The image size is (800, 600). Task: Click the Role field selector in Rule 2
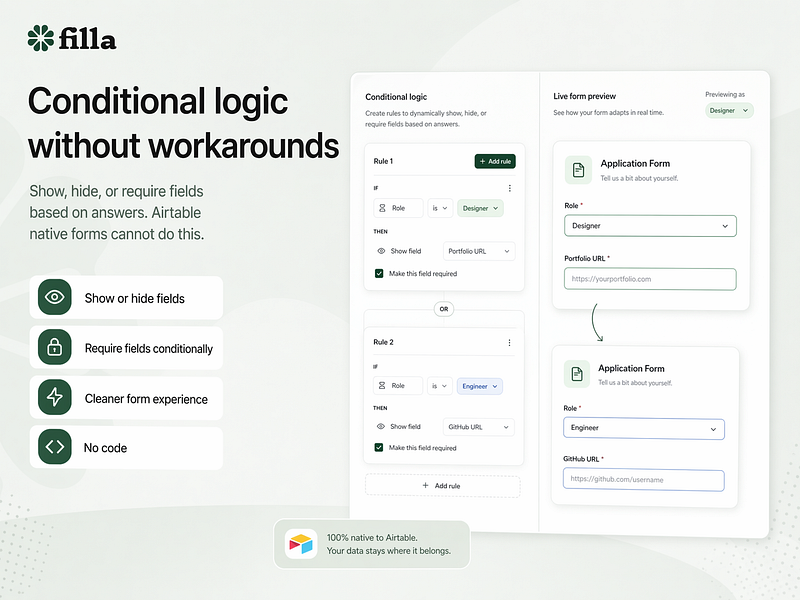coord(397,386)
